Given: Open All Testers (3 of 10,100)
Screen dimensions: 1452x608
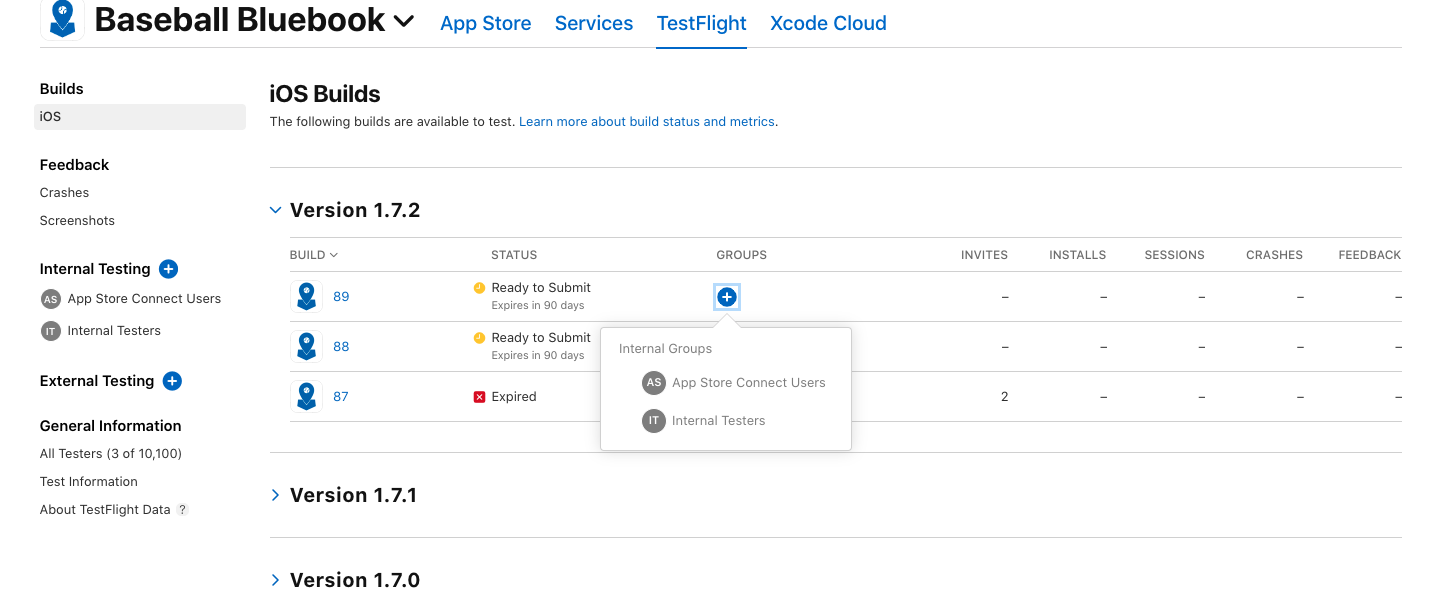Looking at the screenshot, I should (x=111, y=454).
